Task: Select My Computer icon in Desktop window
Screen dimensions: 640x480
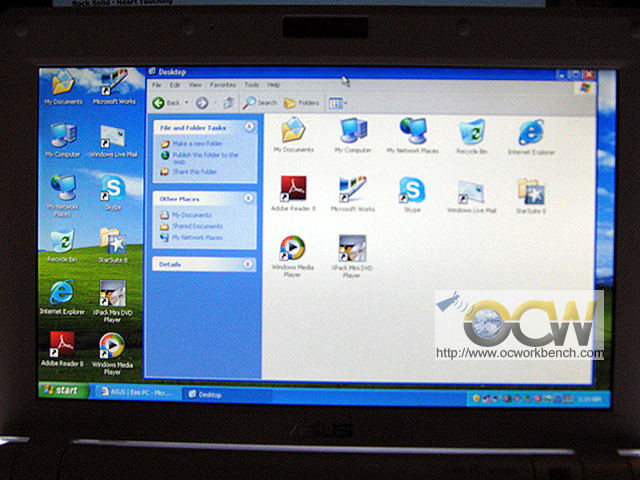Action: point(353,135)
